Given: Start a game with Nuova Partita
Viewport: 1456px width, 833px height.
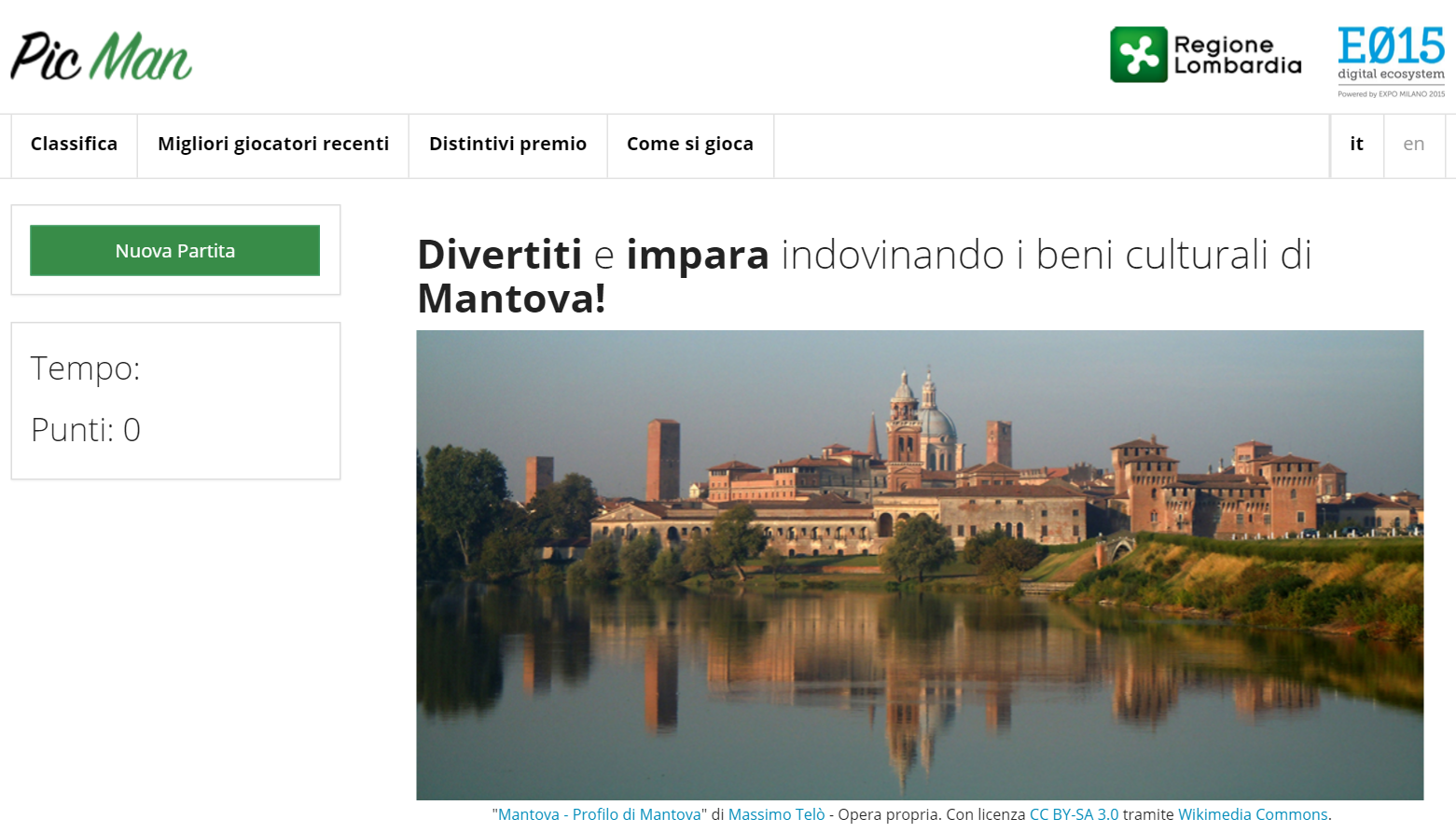Looking at the screenshot, I should 174,251.
